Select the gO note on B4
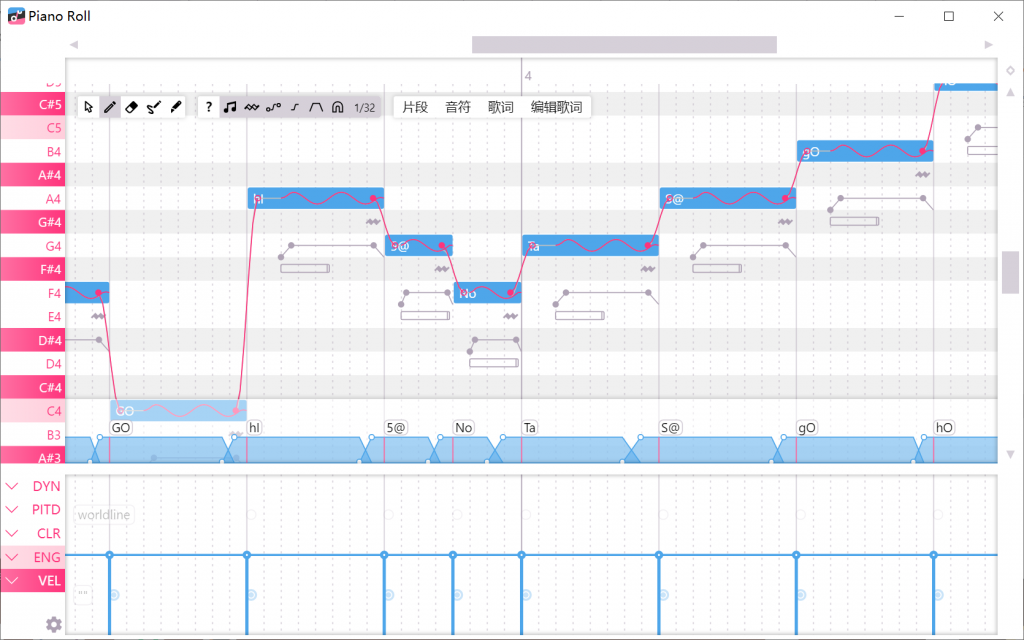This screenshot has width=1024, height=640. click(864, 151)
